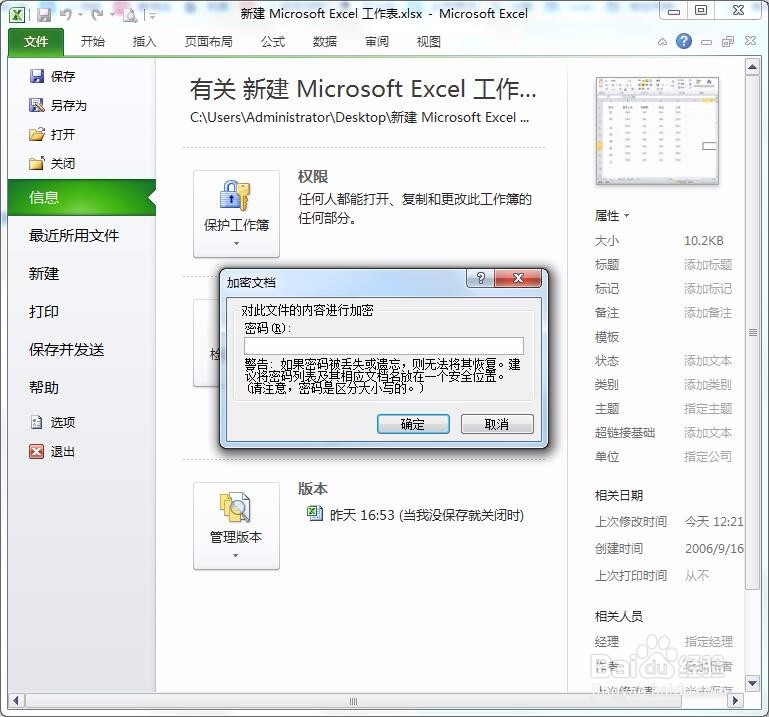The image size is (769, 717).
Task: Open the 页面布局 ribbon tab
Action: [208, 42]
